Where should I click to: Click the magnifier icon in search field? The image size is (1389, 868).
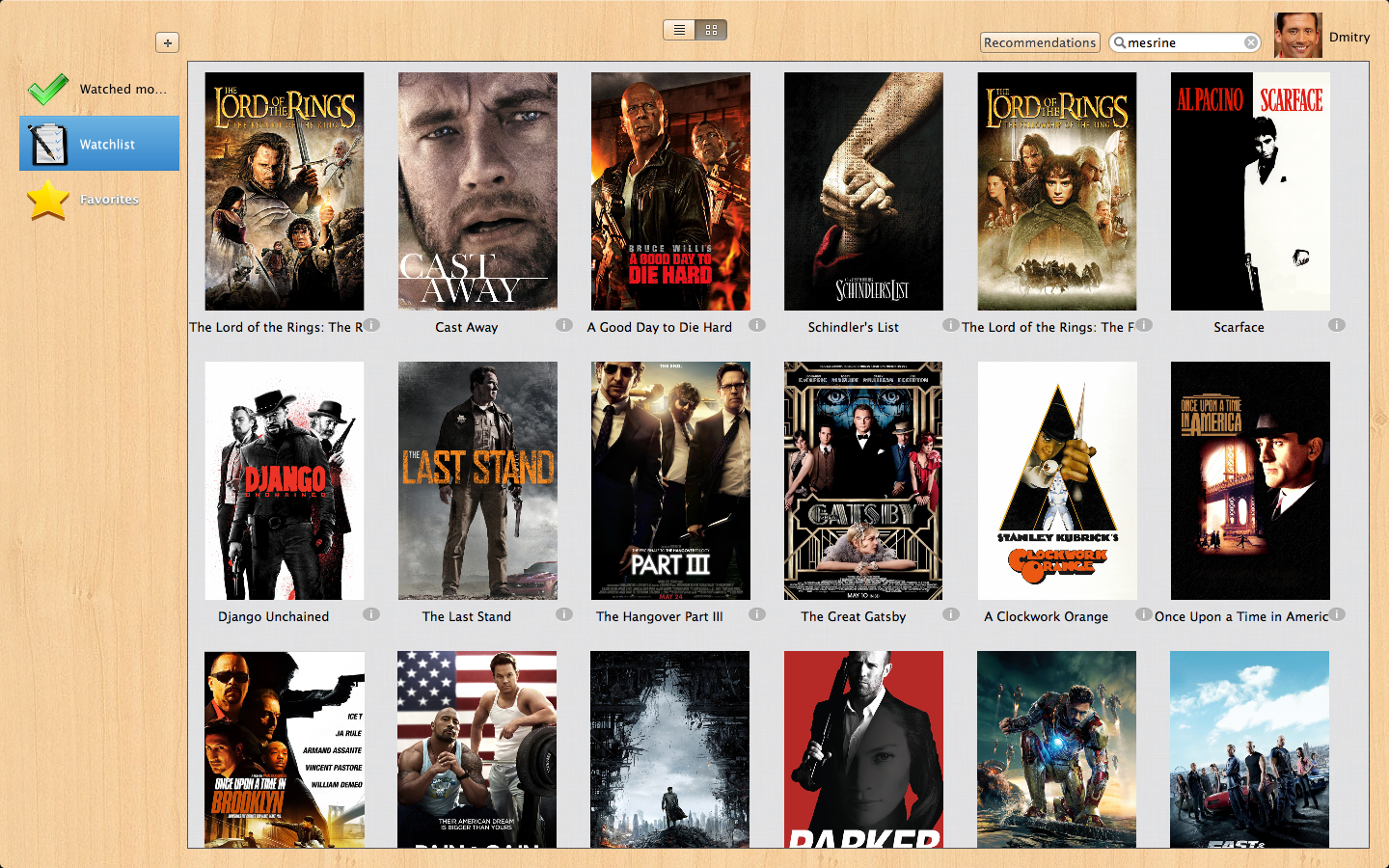click(x=1120, y=42)
